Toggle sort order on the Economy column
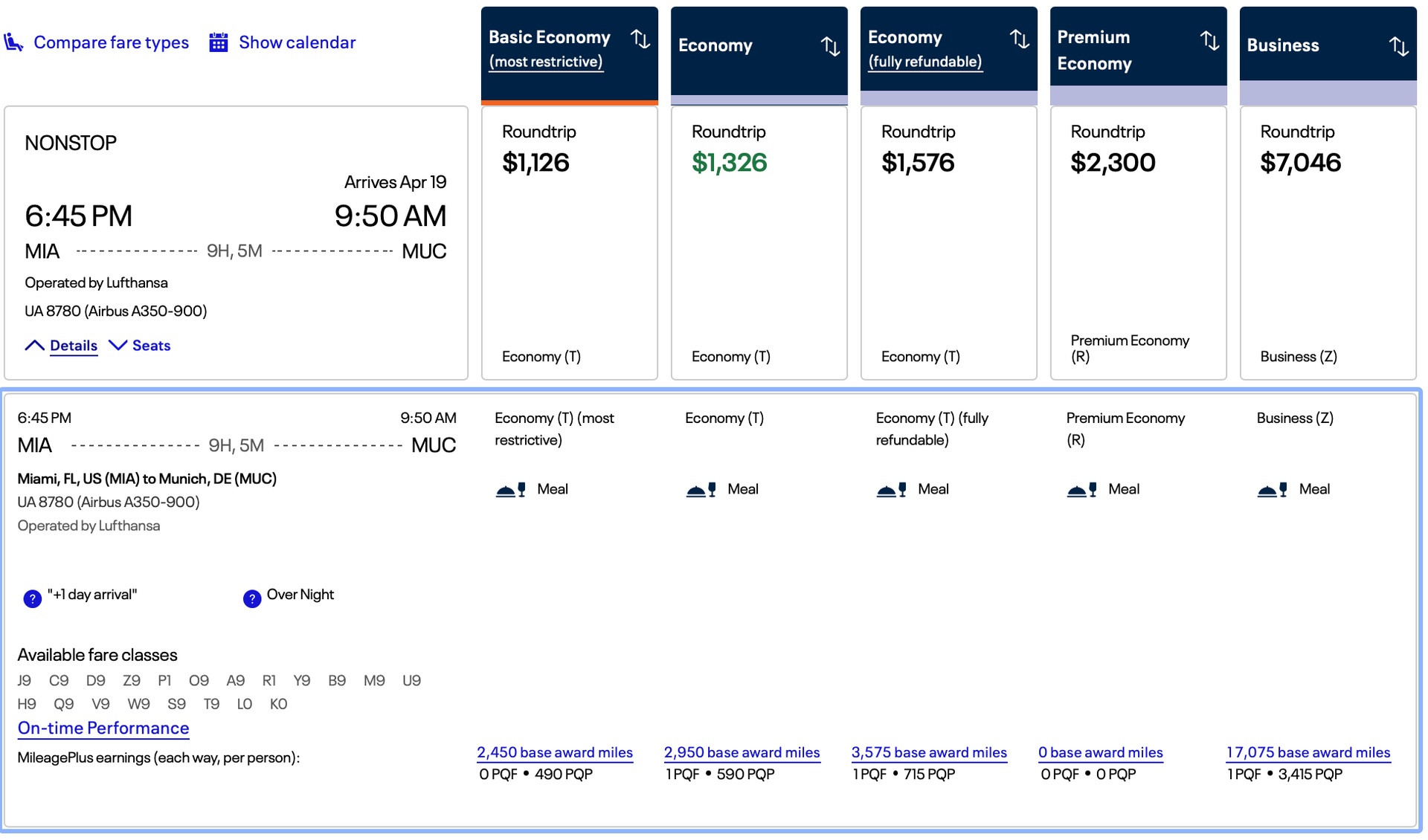Viewport: 1428px width, 840px height. 829,45
